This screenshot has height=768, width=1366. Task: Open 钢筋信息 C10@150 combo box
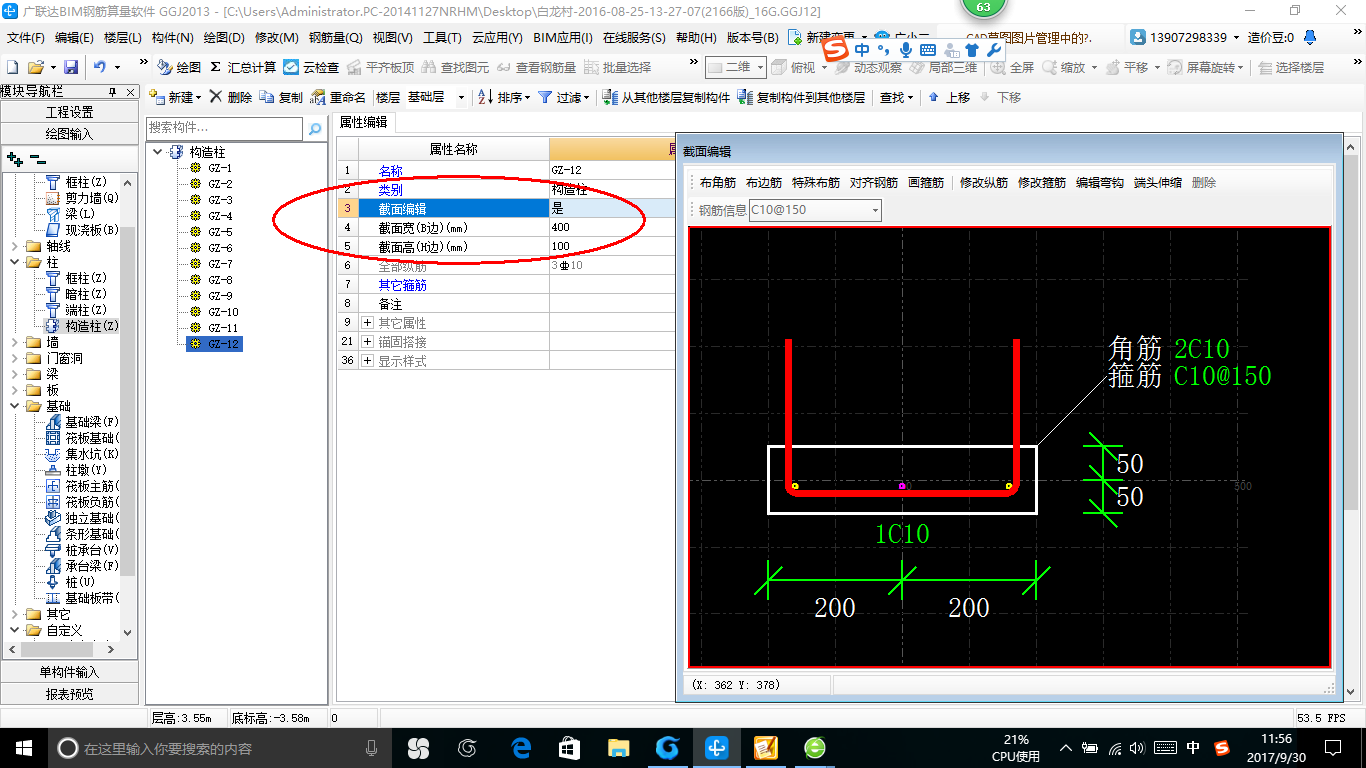coord(816,210)
